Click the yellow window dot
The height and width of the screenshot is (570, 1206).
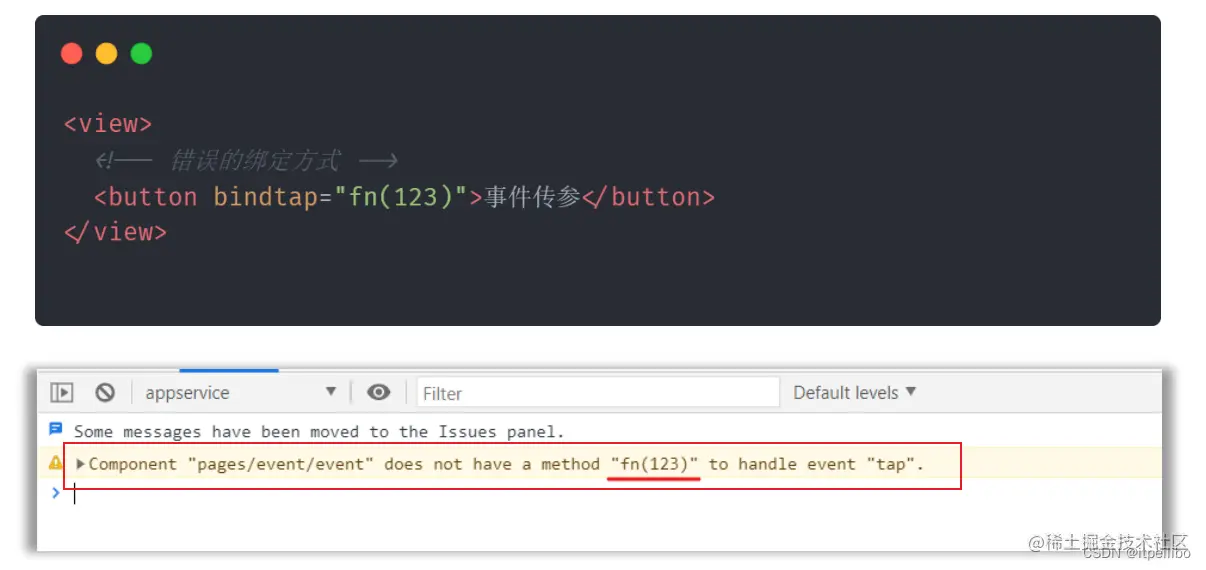(107, 54)
